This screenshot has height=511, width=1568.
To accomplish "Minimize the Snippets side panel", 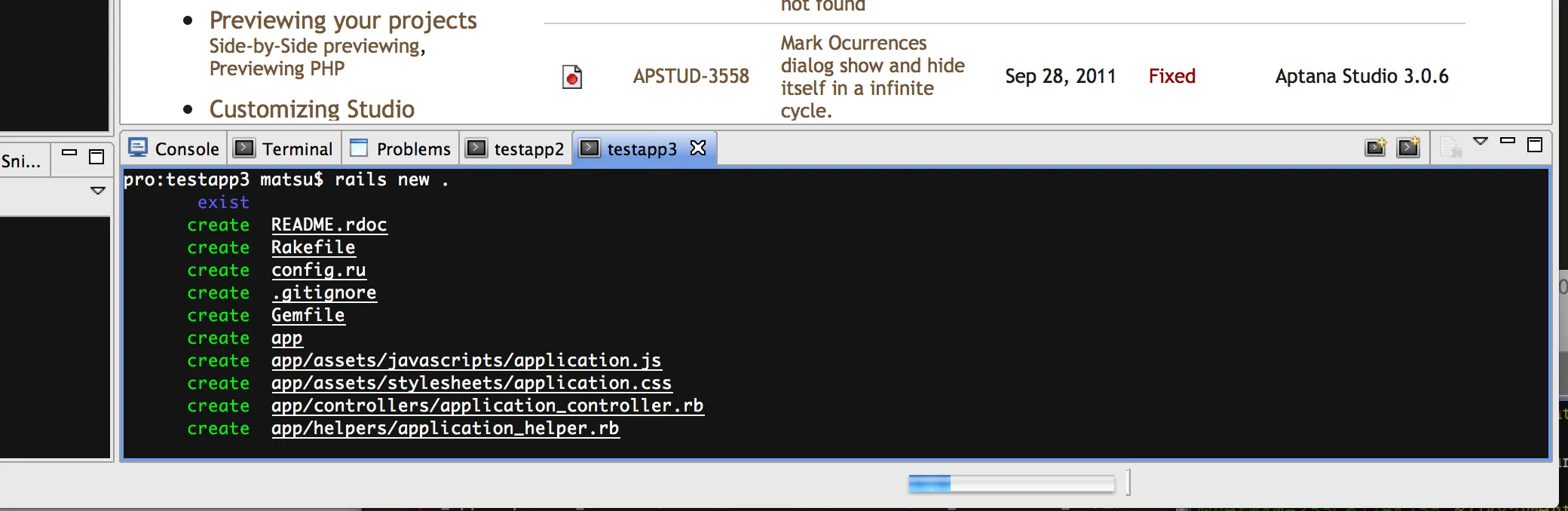I will click(69, 151).
